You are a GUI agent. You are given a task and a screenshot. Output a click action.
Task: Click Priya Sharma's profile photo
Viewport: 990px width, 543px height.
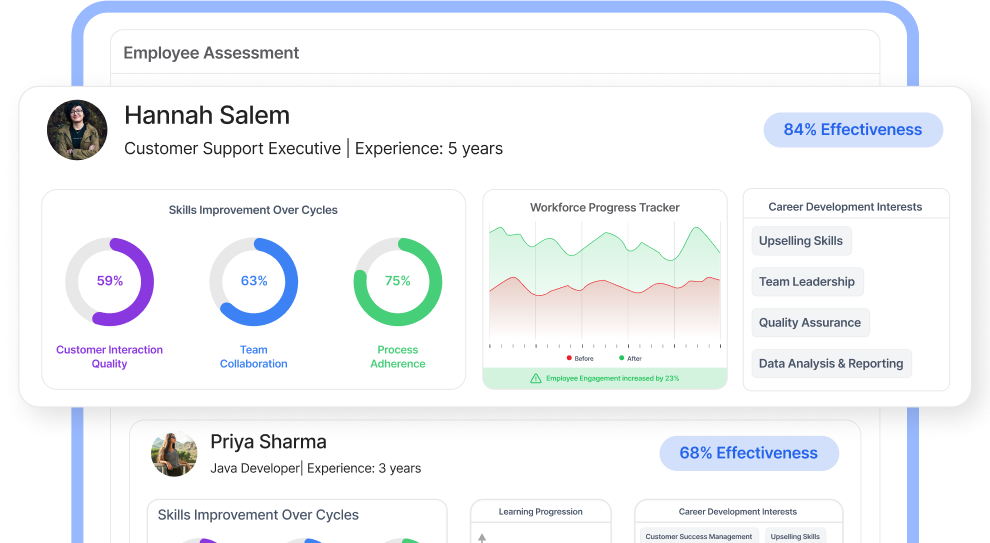[x=174, y=453]
